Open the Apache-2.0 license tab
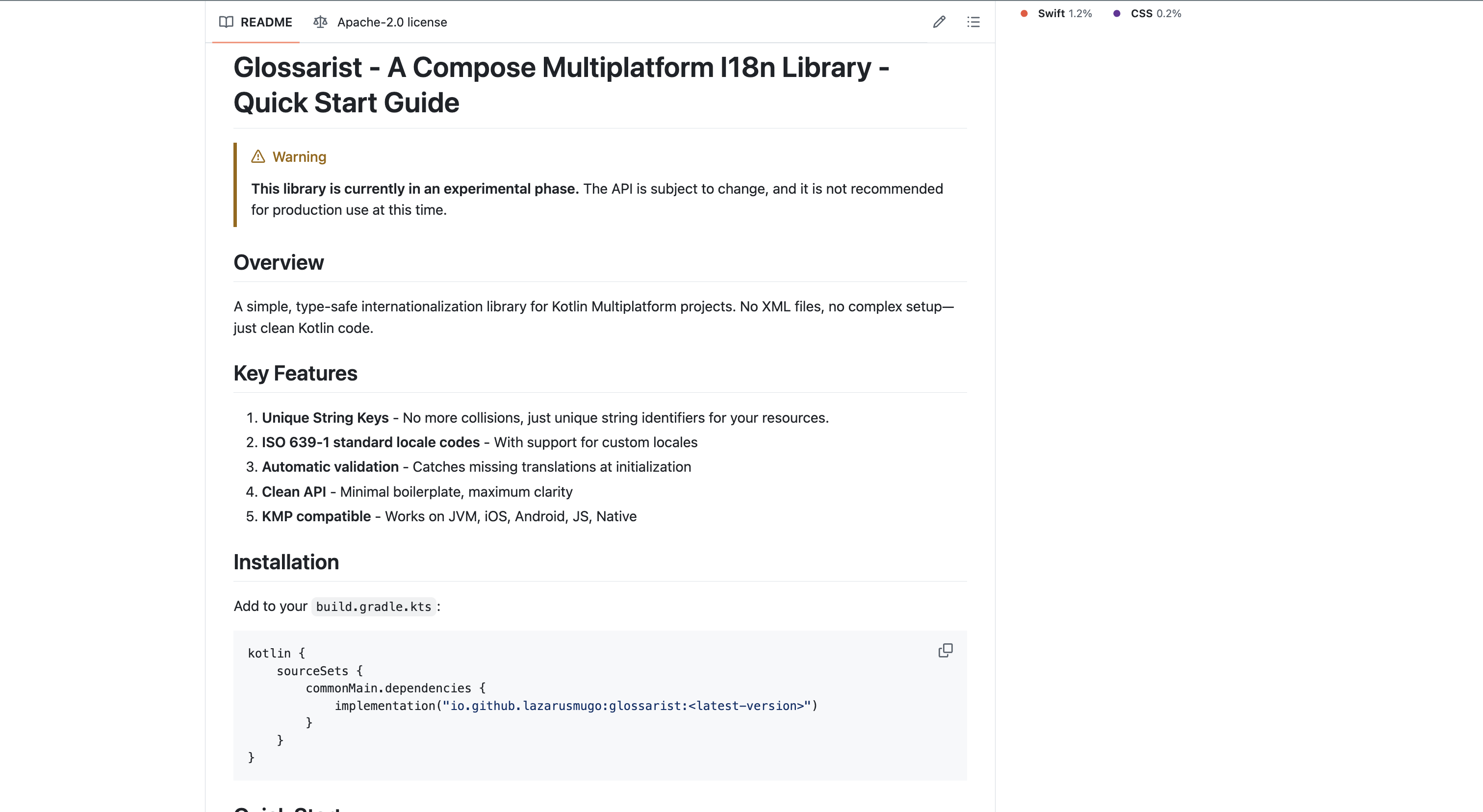This screenshot has width=1483, height=812. coord(391,22)
